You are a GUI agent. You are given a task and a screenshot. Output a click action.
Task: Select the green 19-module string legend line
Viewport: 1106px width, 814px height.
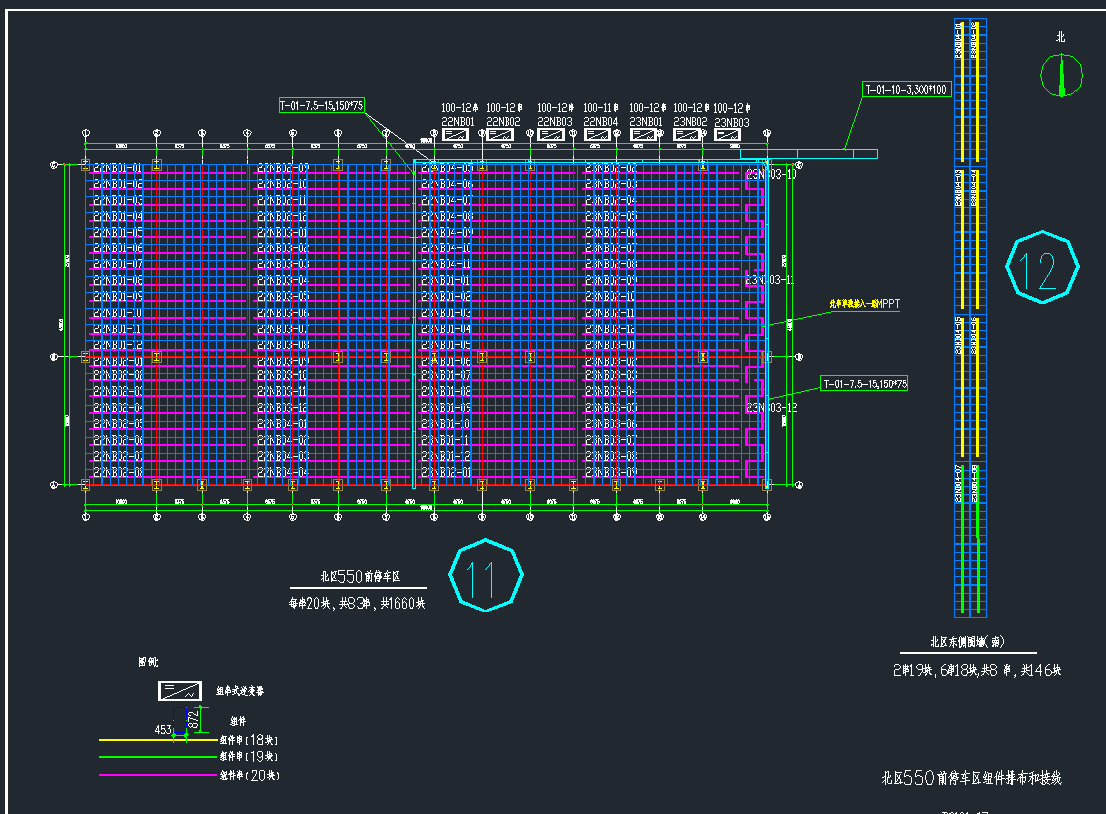[x=157, y=757]
